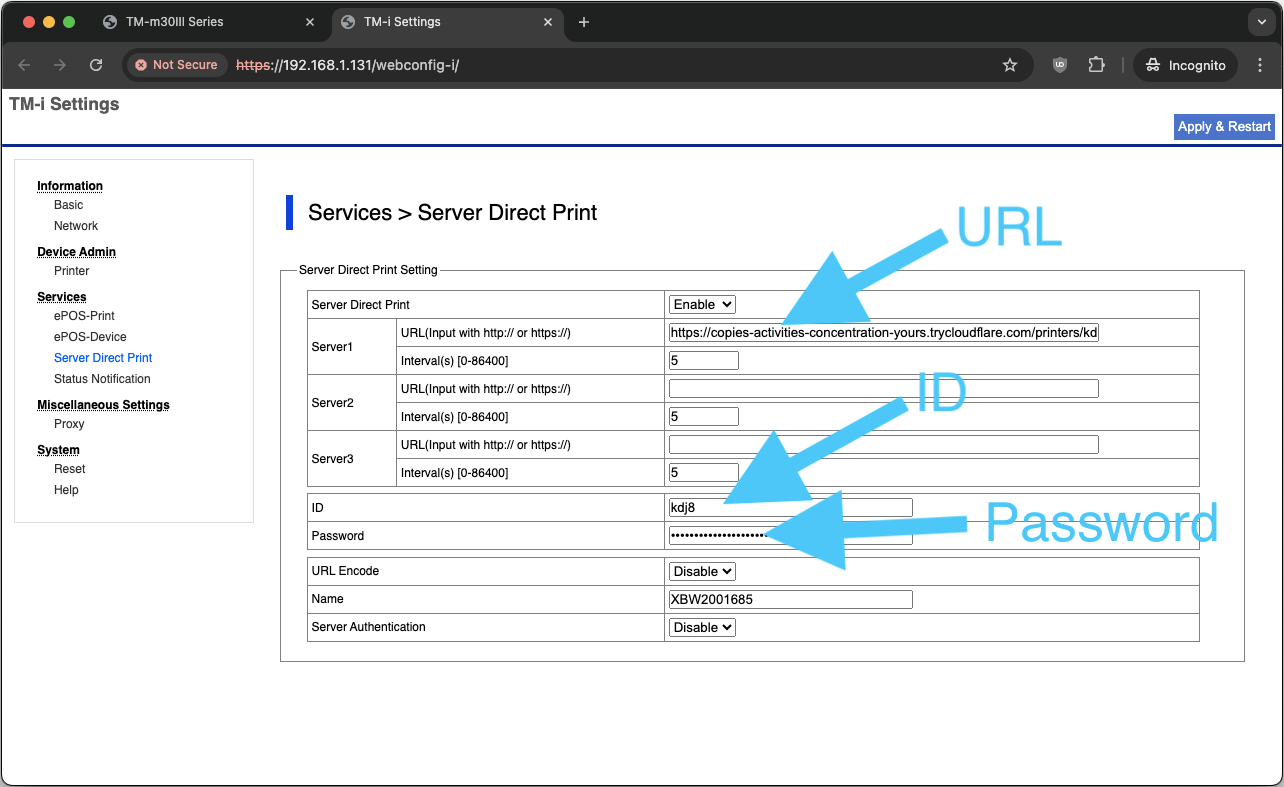Viewport: 1284px width, 787px height.
Task: Close the TM-i Settings tab
Action: coord(548,22)
